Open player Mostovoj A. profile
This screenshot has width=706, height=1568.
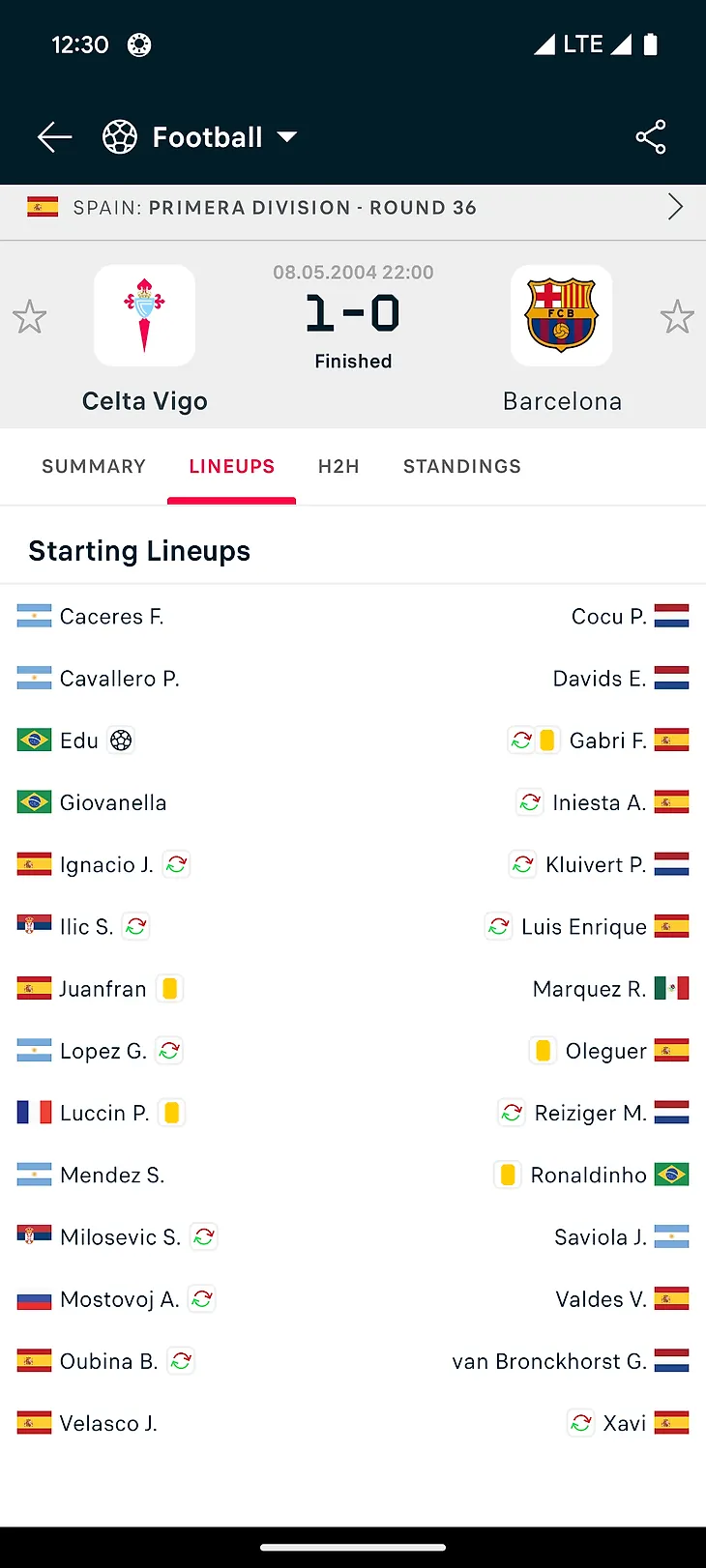tap(120, 1299)
